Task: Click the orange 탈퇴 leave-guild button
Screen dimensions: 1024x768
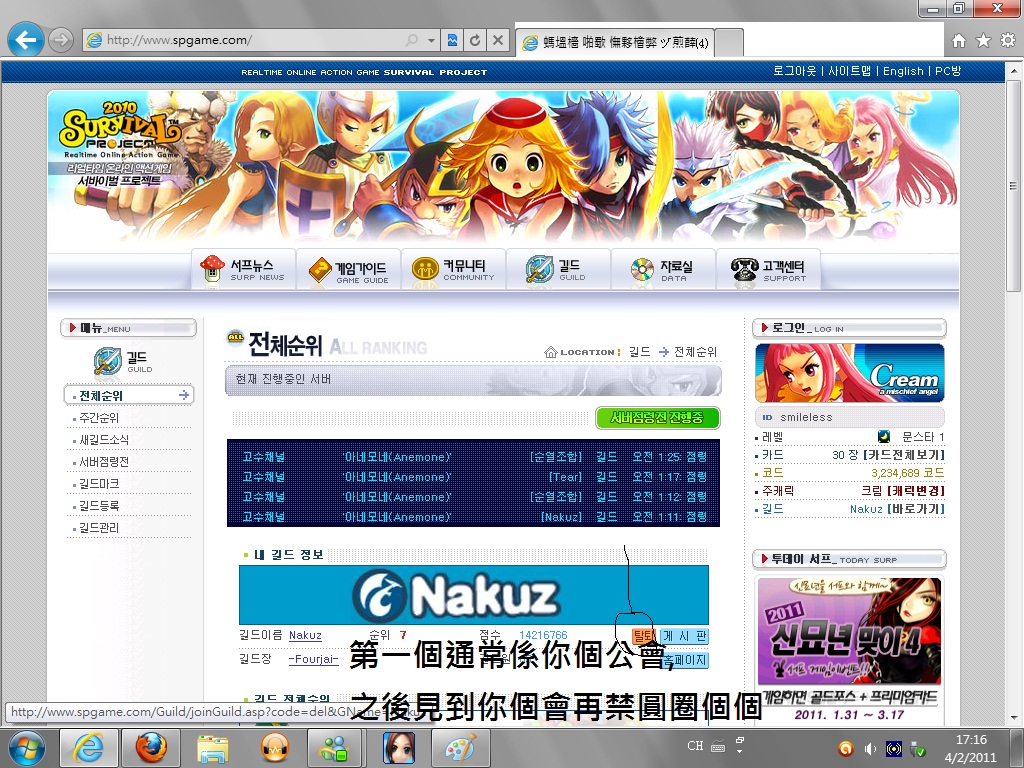Action: click(643, 635)
